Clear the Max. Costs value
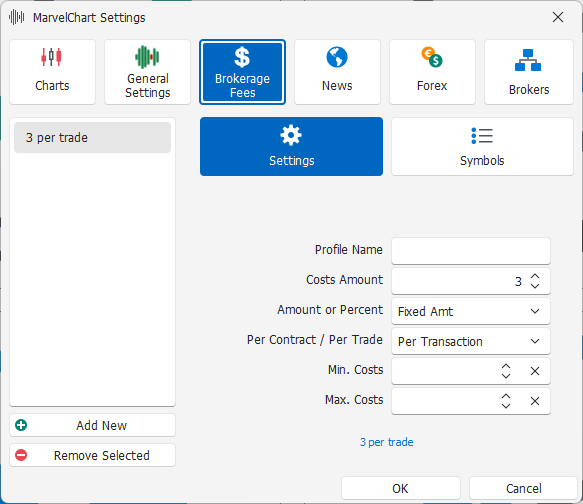 [535, 401]
